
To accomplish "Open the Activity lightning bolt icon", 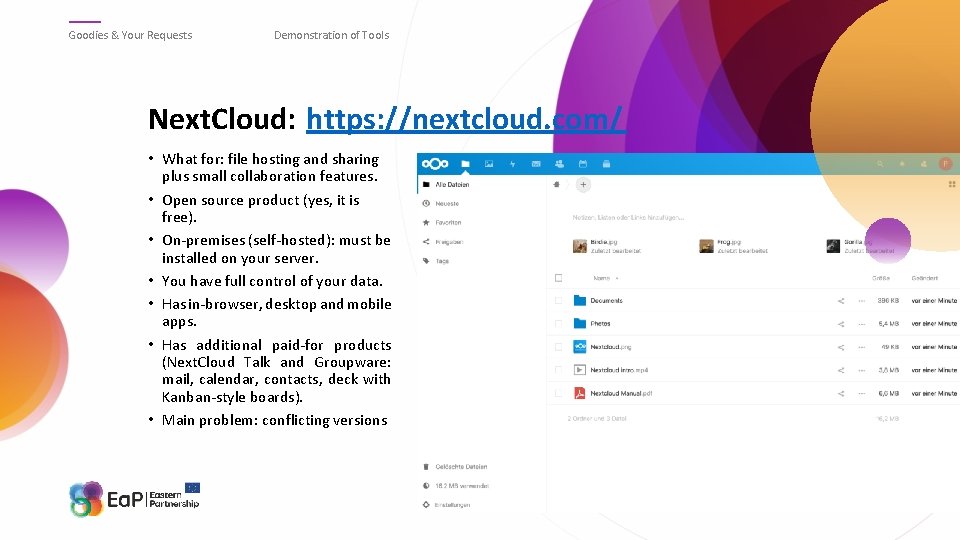I will 512,164.
